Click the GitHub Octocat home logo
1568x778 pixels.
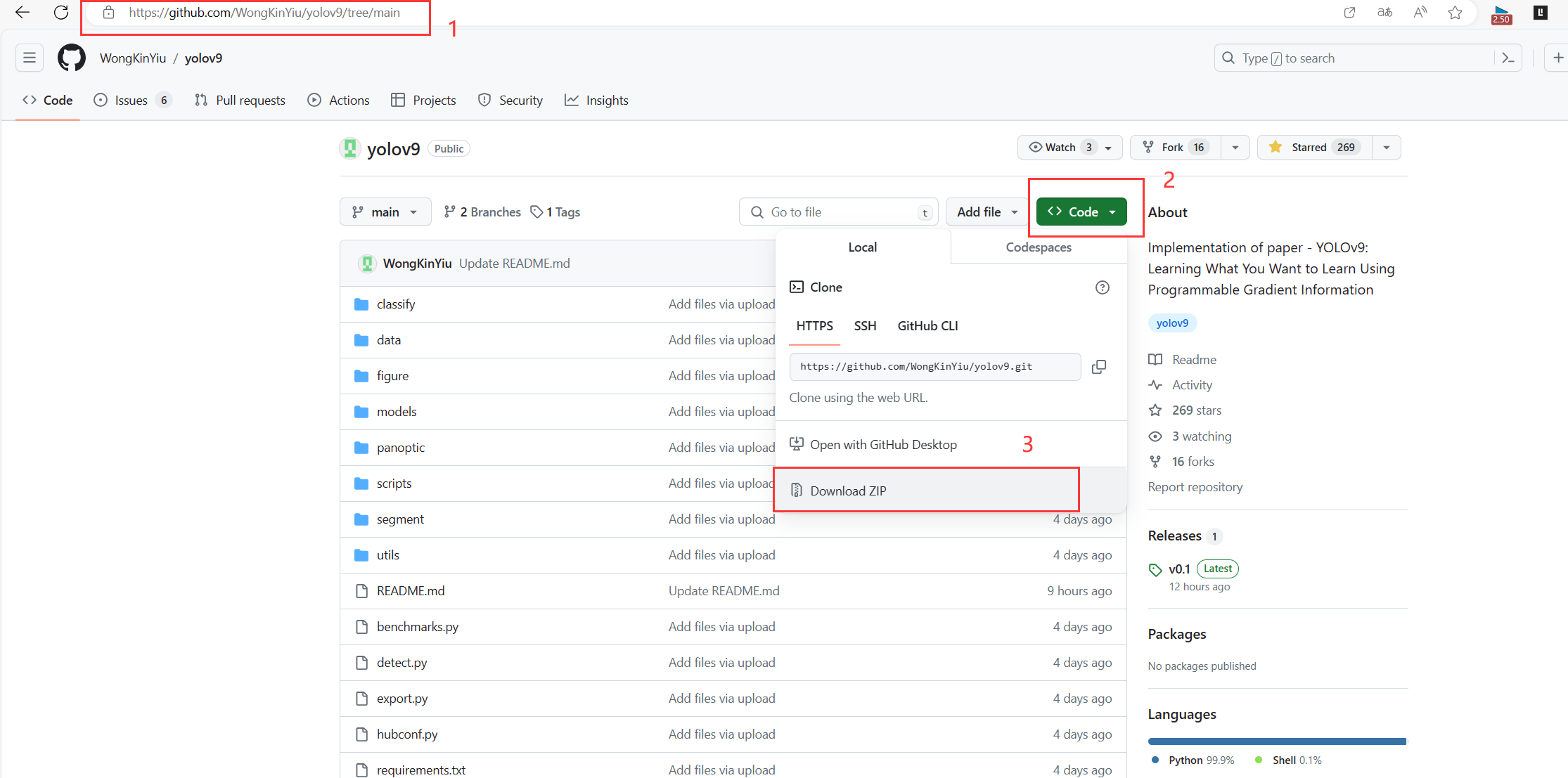pyautogui.click(x=72, y=58)
